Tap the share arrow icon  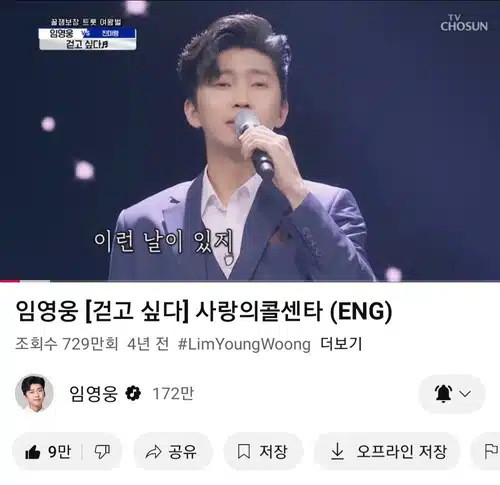pos(153,452)
